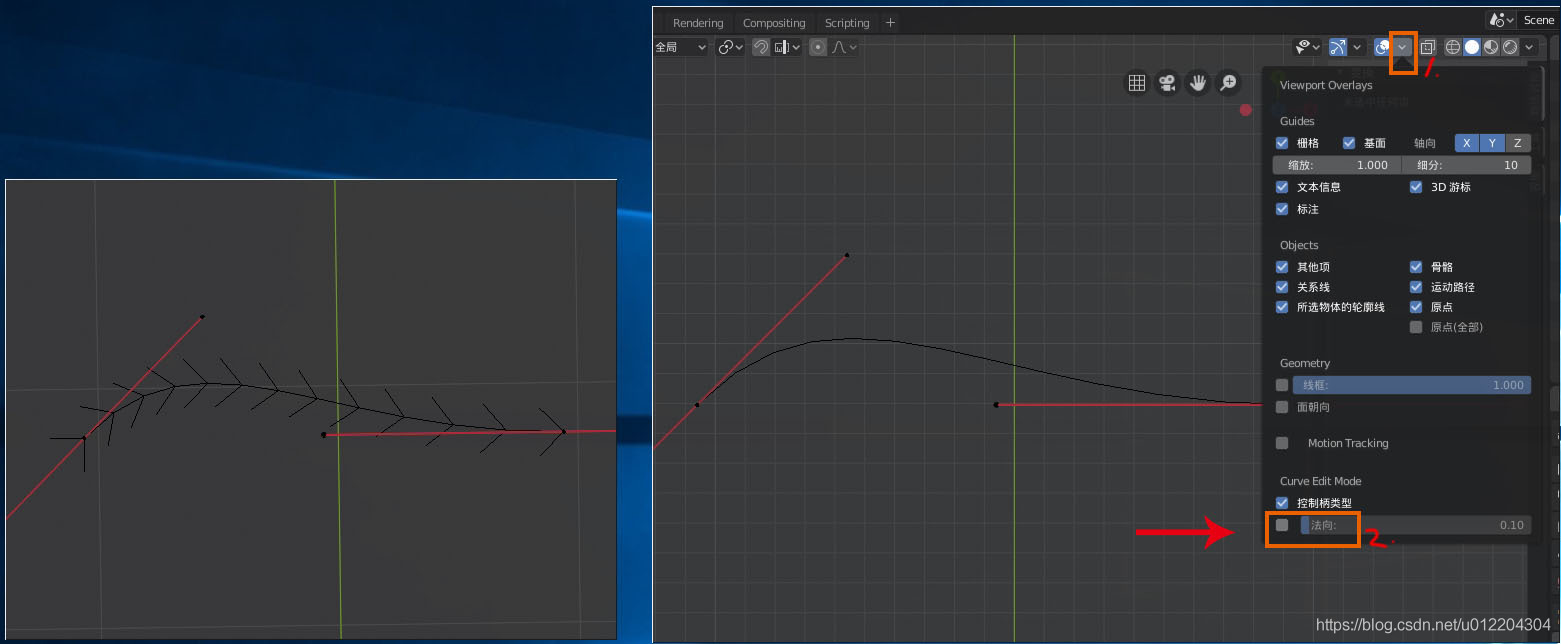Click the add workspace plus button
The image size is (1561, 644).
click(x=890, y=23)
